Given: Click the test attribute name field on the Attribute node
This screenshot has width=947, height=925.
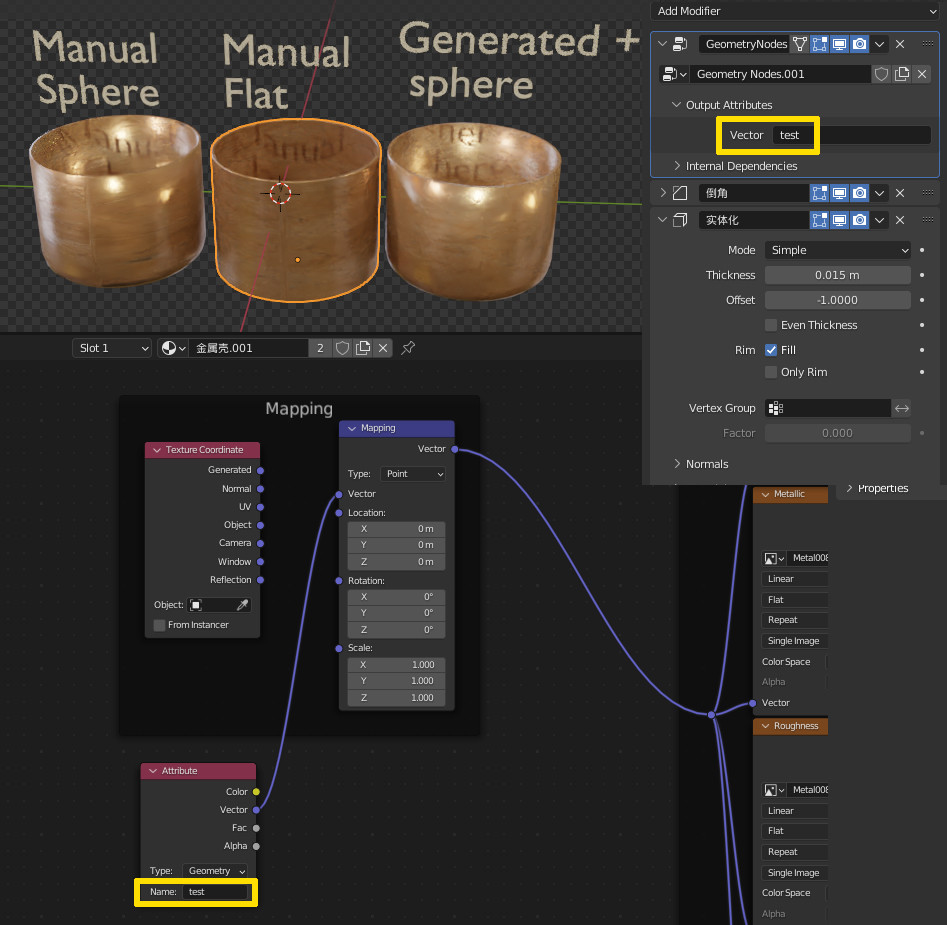Looking at the screenshot, I should click(213, 891).
